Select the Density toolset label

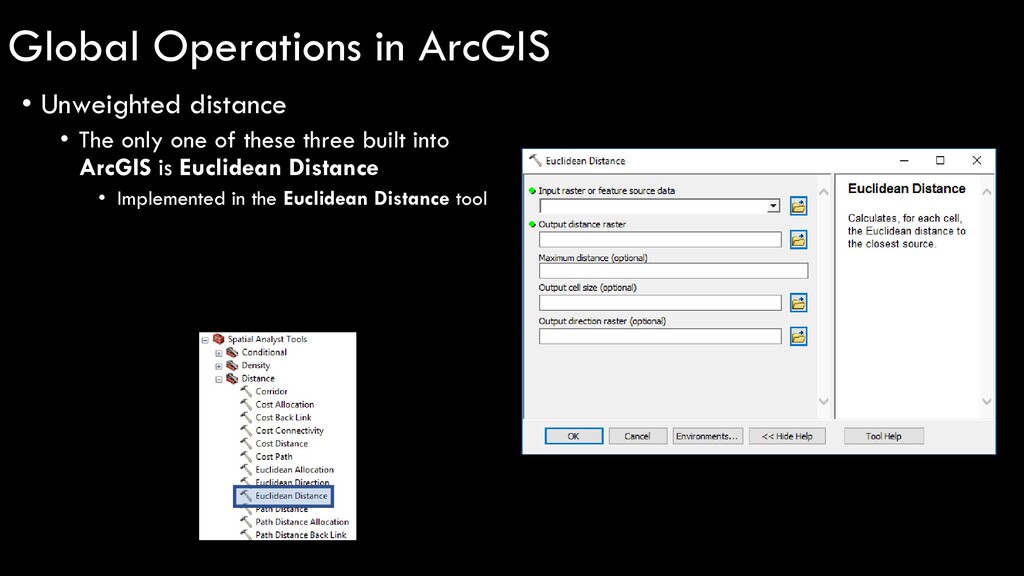[255, 365]
